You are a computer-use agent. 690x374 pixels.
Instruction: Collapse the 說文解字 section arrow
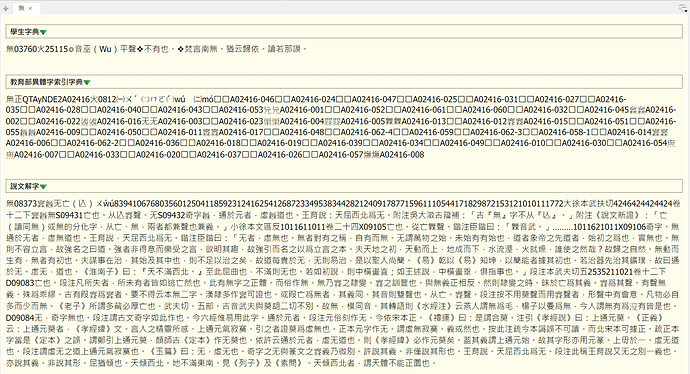pyautogui.click(x=43, y=187)
